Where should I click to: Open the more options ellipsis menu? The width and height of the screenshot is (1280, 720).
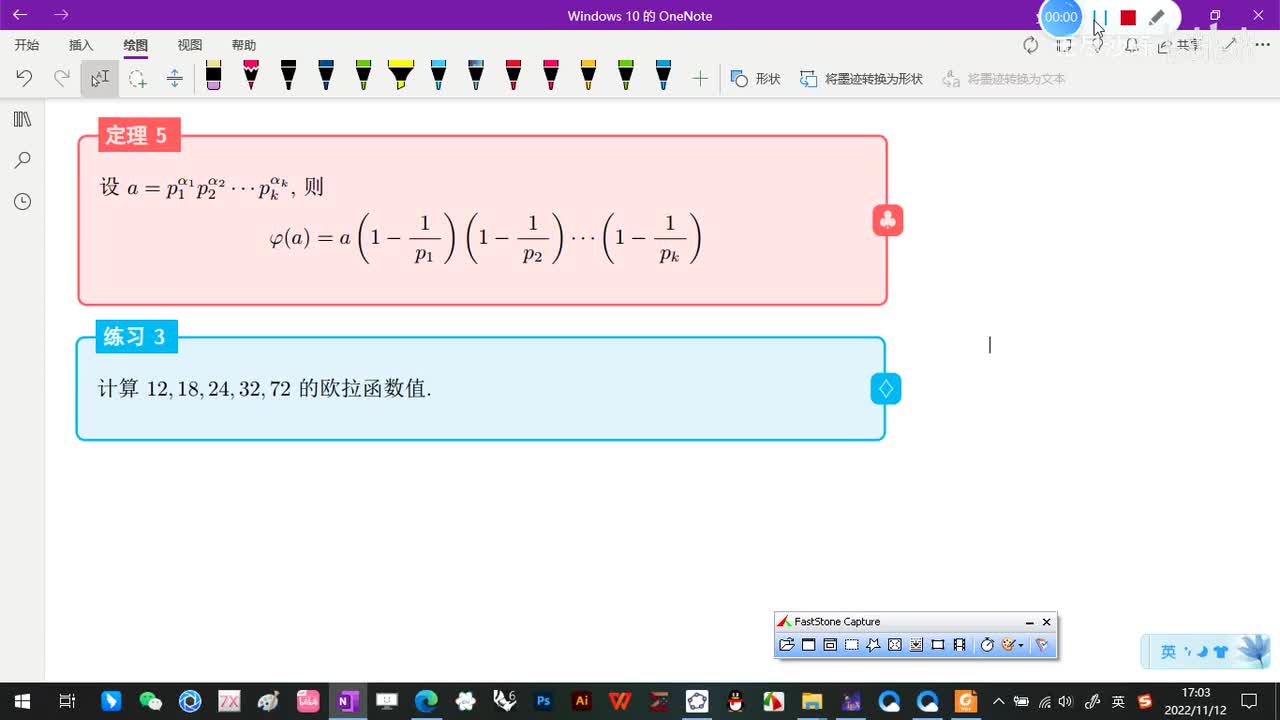click(x=1262, y=45)
